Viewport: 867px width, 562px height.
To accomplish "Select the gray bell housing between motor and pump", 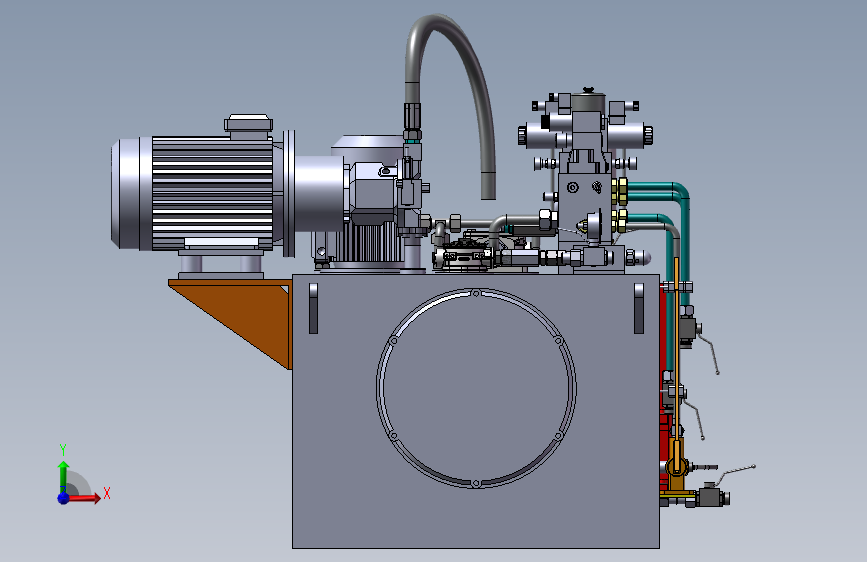I will point(320,194).
